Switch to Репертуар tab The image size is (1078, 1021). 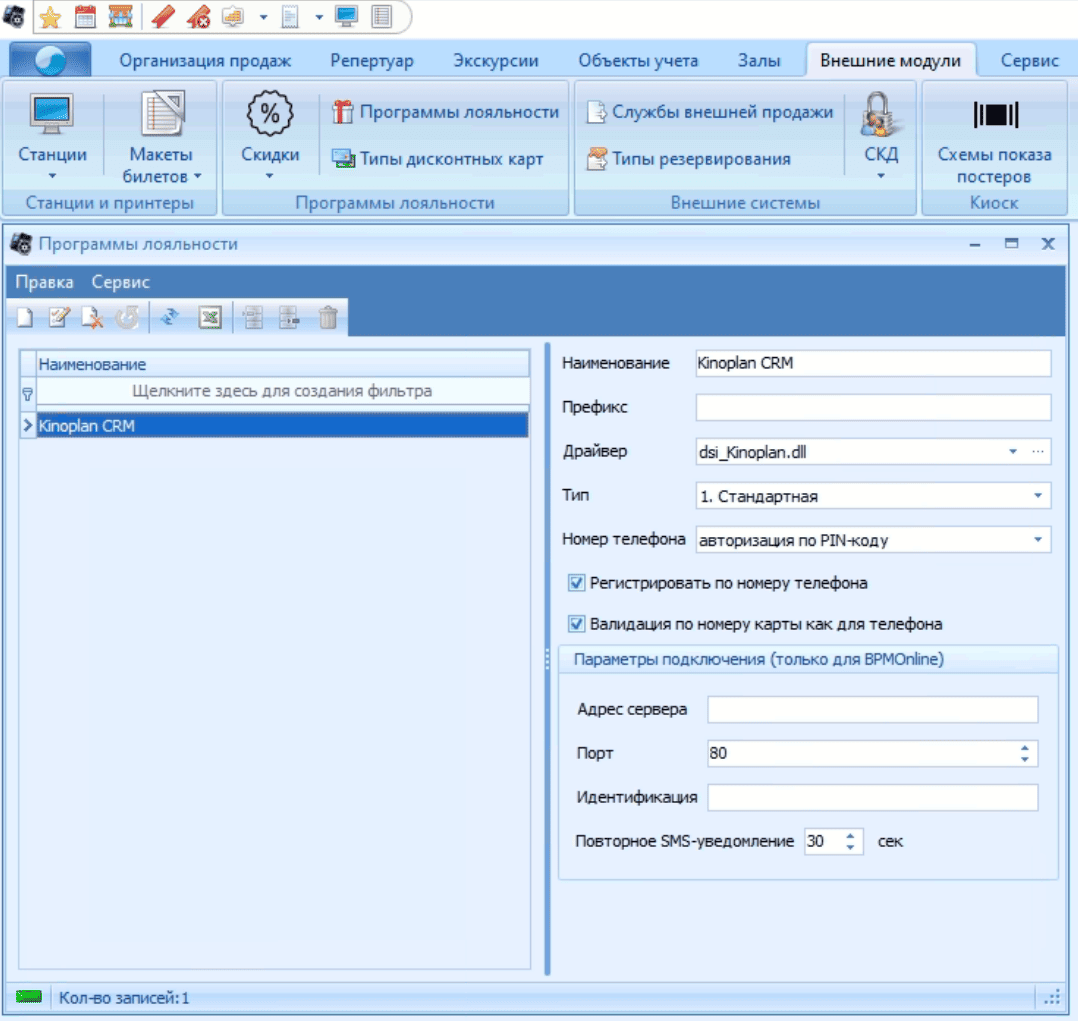click(x=371, y=61)
